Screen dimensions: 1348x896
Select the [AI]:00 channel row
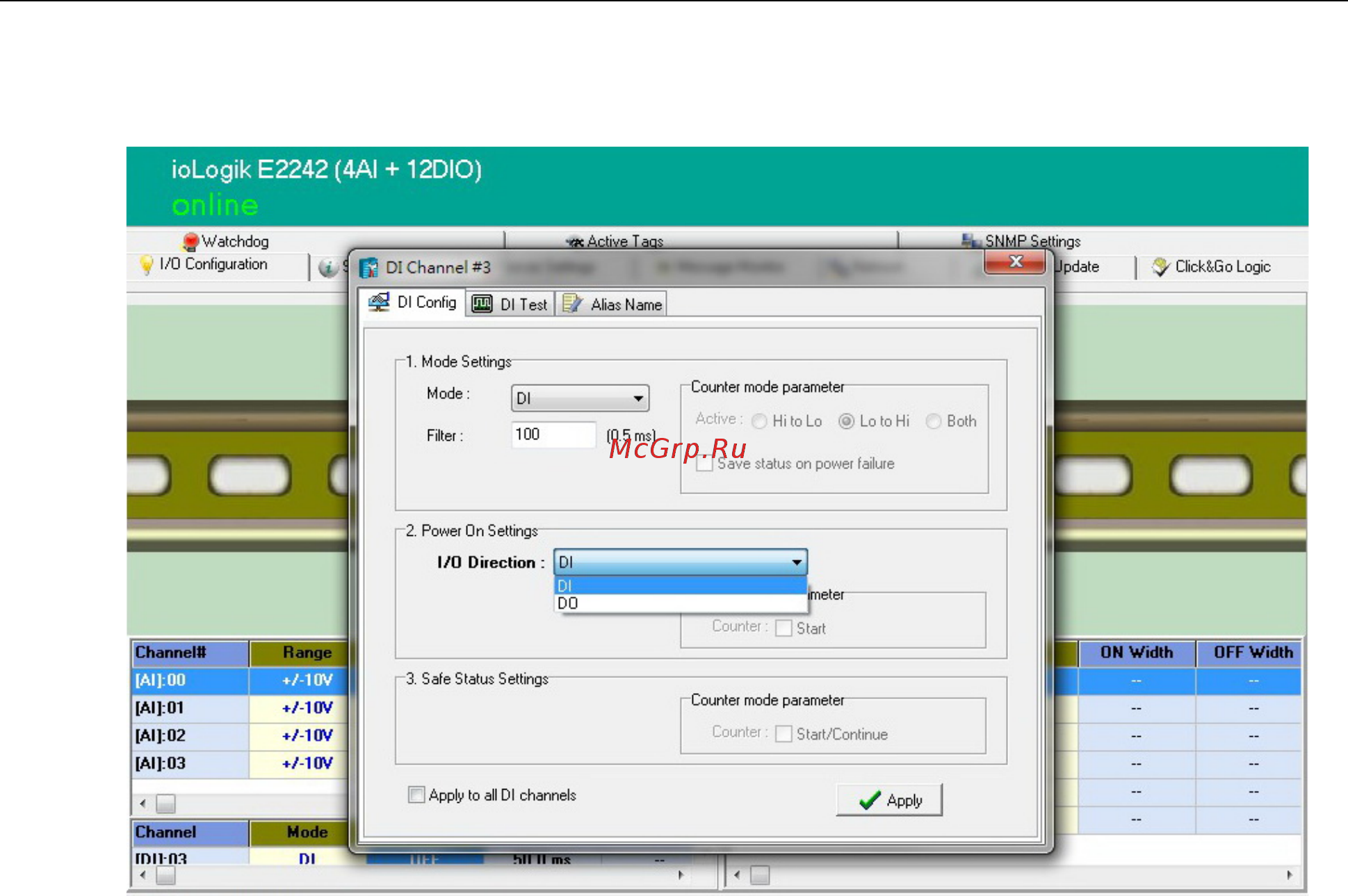(240, 681)
